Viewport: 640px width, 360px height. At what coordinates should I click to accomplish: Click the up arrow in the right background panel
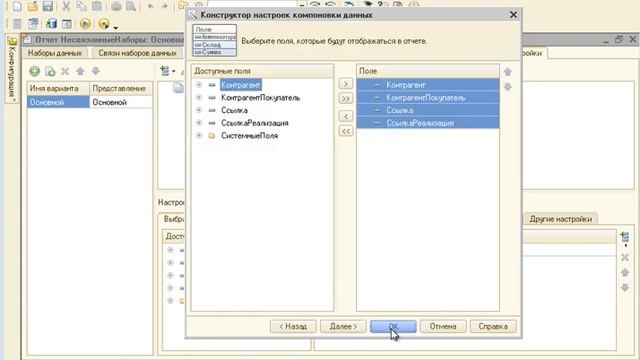pyautogui.click(x=624, y=272)
